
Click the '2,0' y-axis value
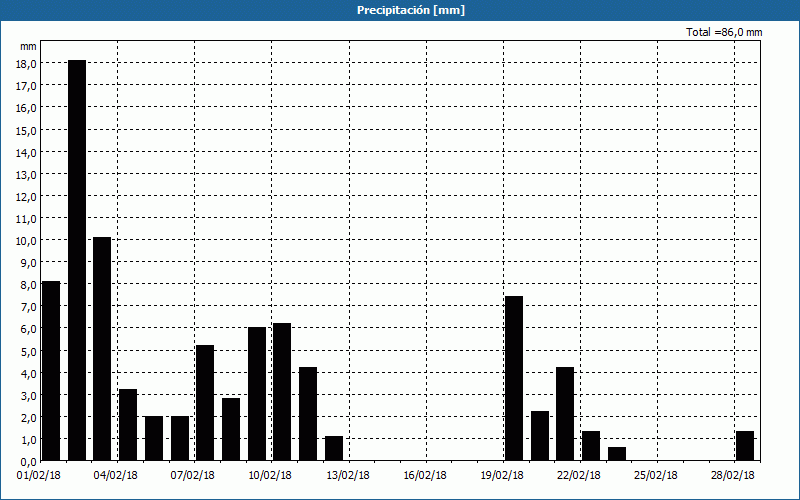point(28,418)
